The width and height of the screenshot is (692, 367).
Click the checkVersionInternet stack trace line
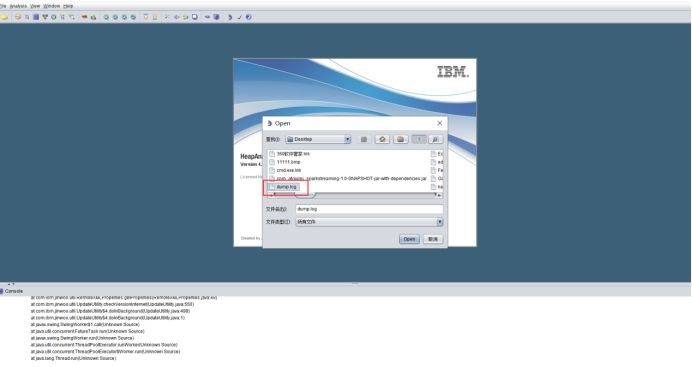(112, 304)
